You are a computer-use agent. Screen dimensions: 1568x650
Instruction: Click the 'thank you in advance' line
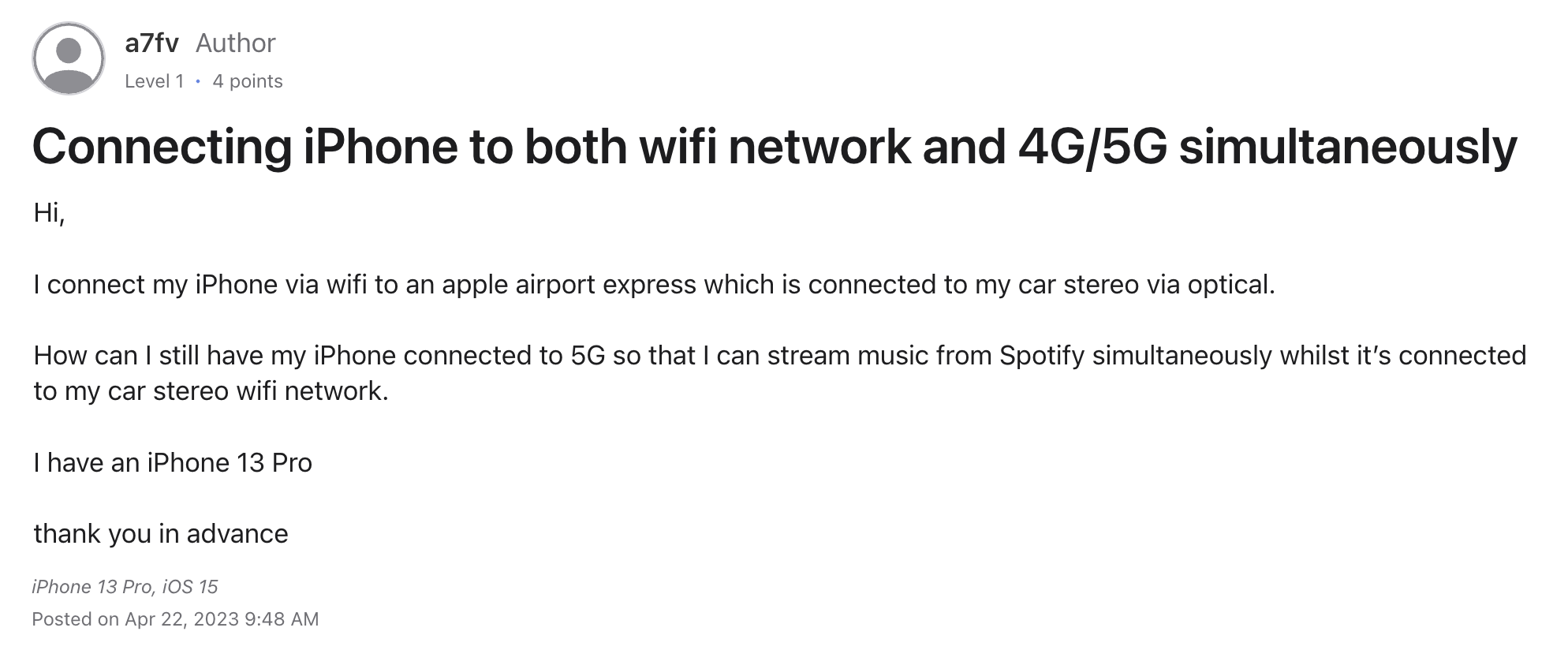tap(161, 534)
